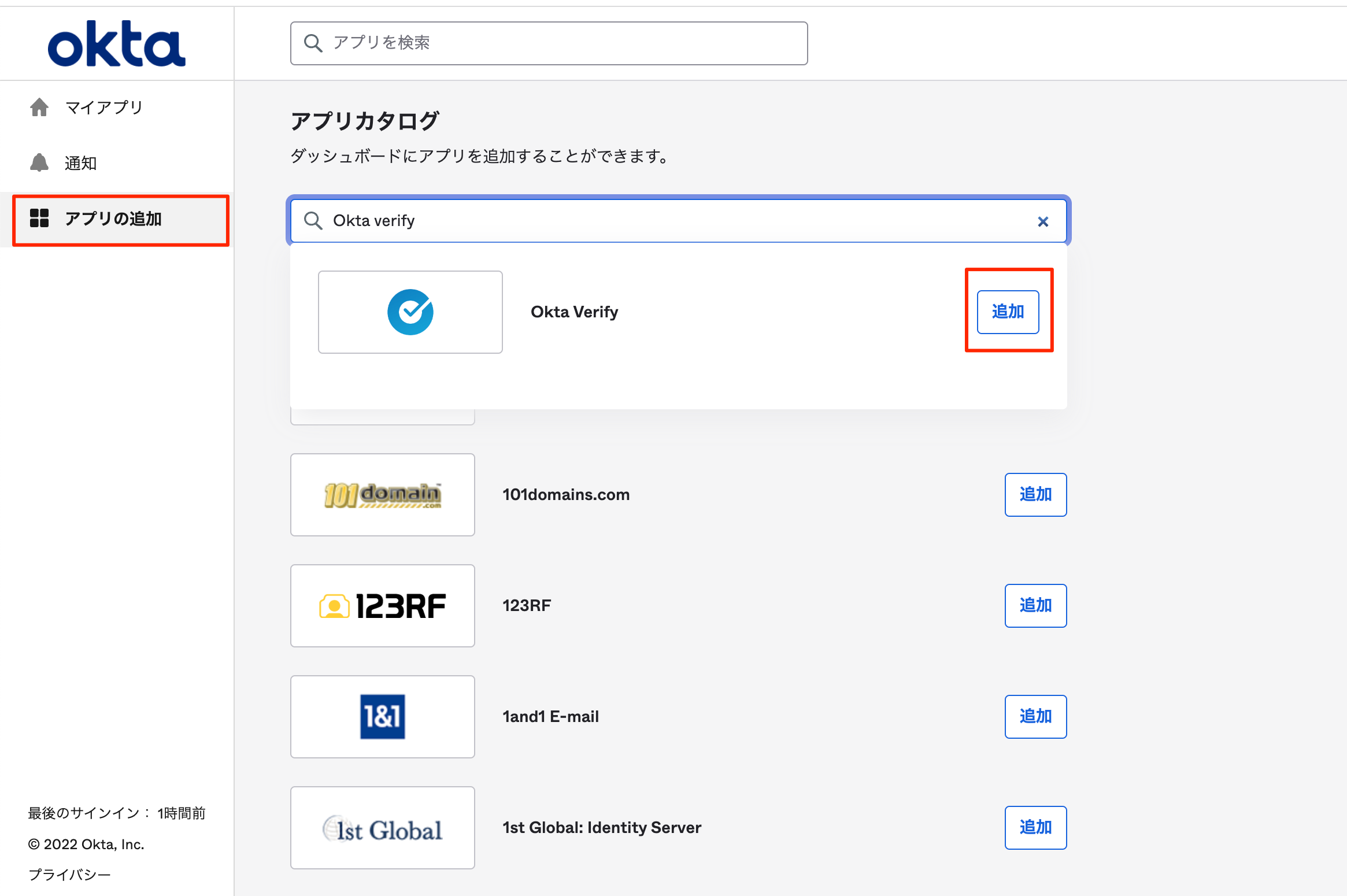Click the Okta Verify checkmark app icon

point(410,312)
